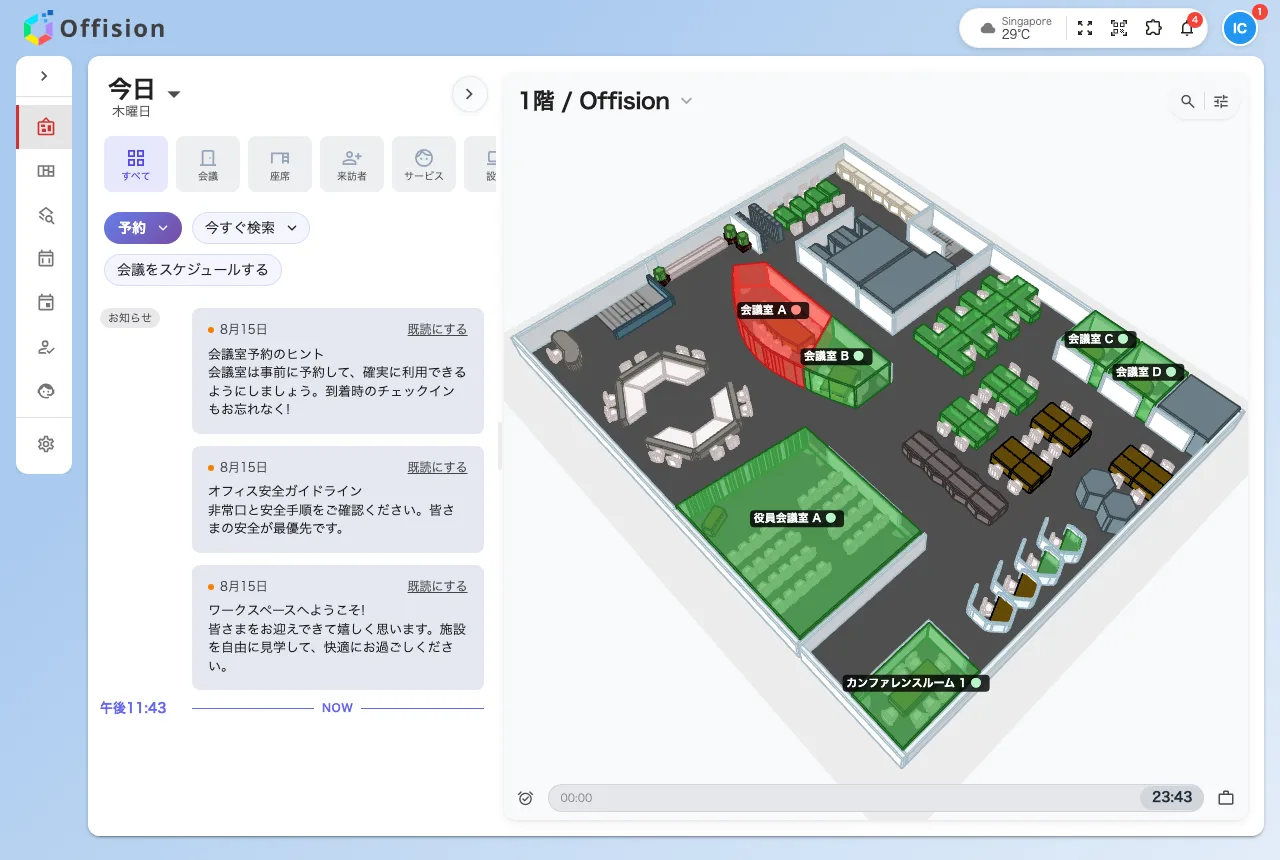1280x860 pixels.
Task: Open map filter sliders icon
Action: coord(1221,101)
